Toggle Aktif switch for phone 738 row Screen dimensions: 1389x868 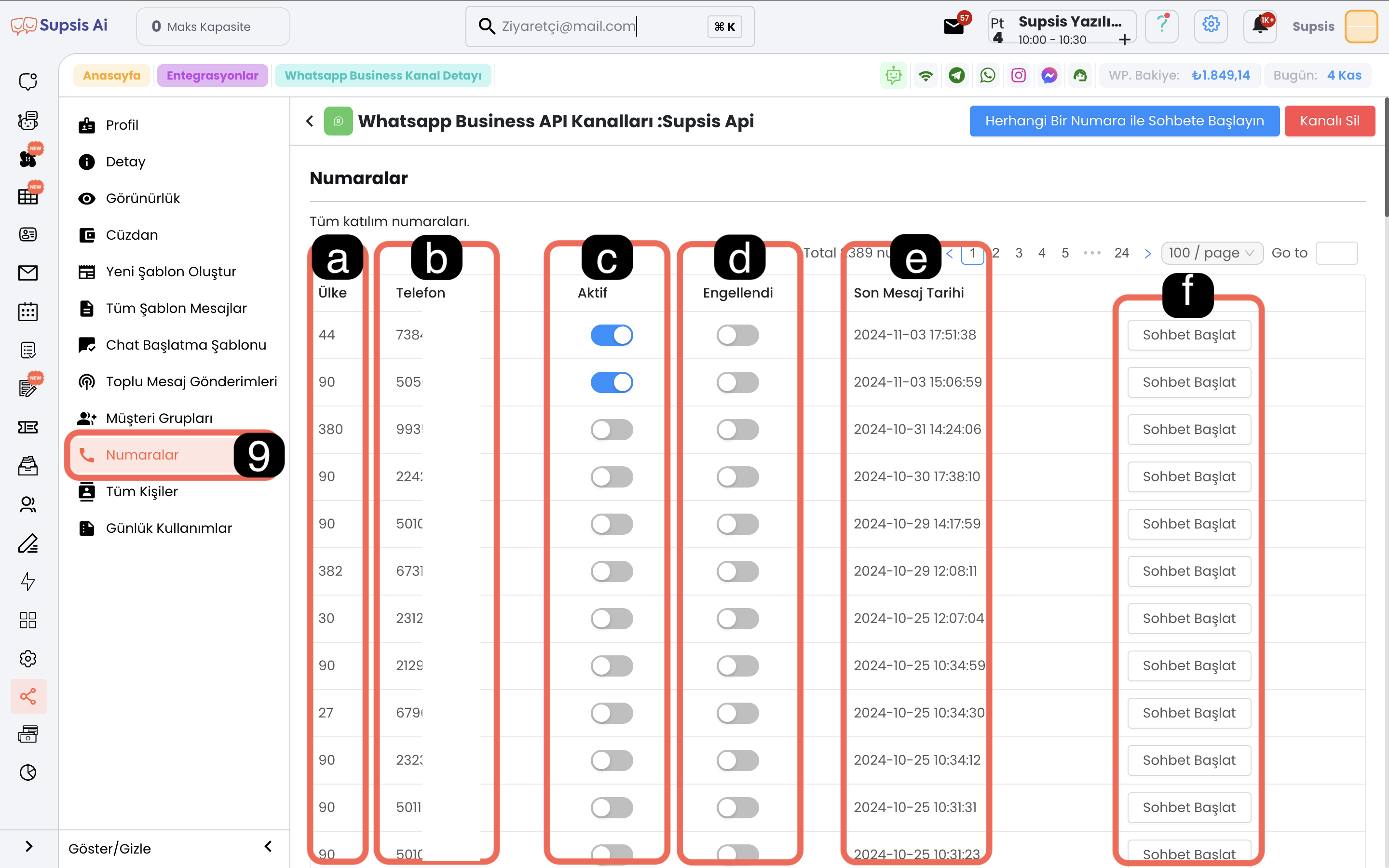tap(612, 335)
